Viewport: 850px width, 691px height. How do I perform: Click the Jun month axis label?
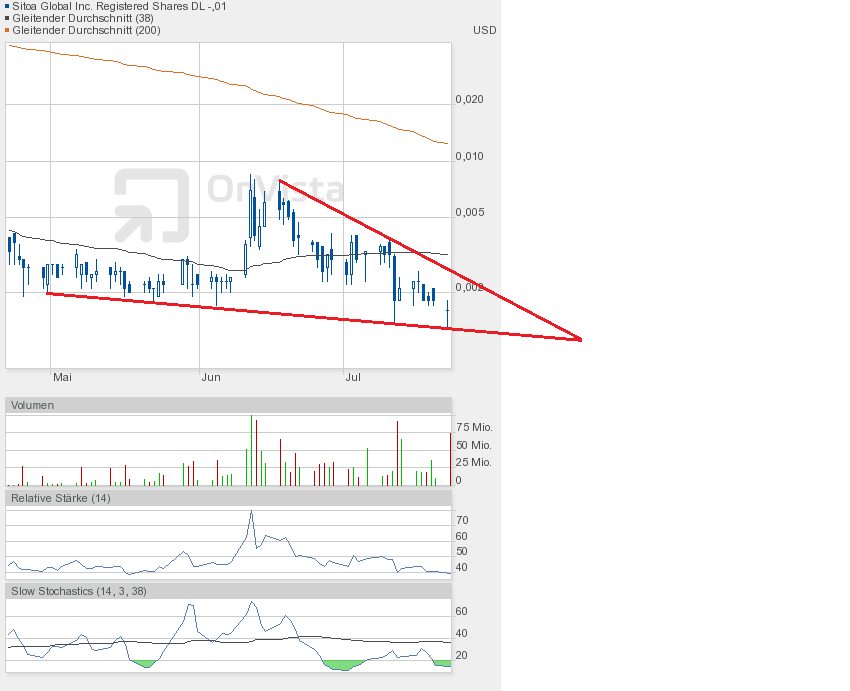pyautogui.click(x=211, y=377)
